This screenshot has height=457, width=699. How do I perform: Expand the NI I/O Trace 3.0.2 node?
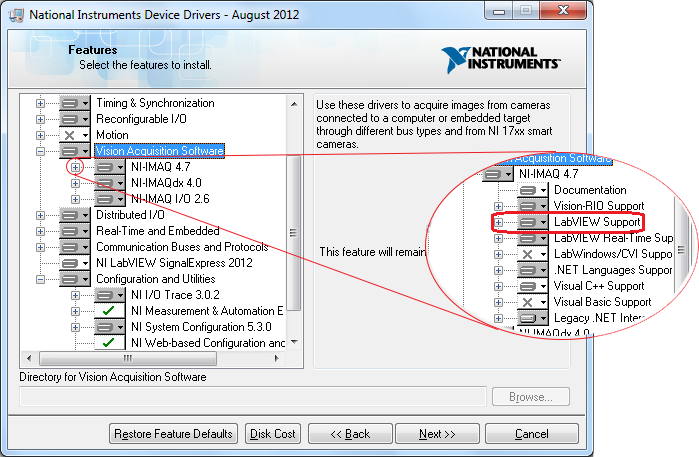(75, 295)
